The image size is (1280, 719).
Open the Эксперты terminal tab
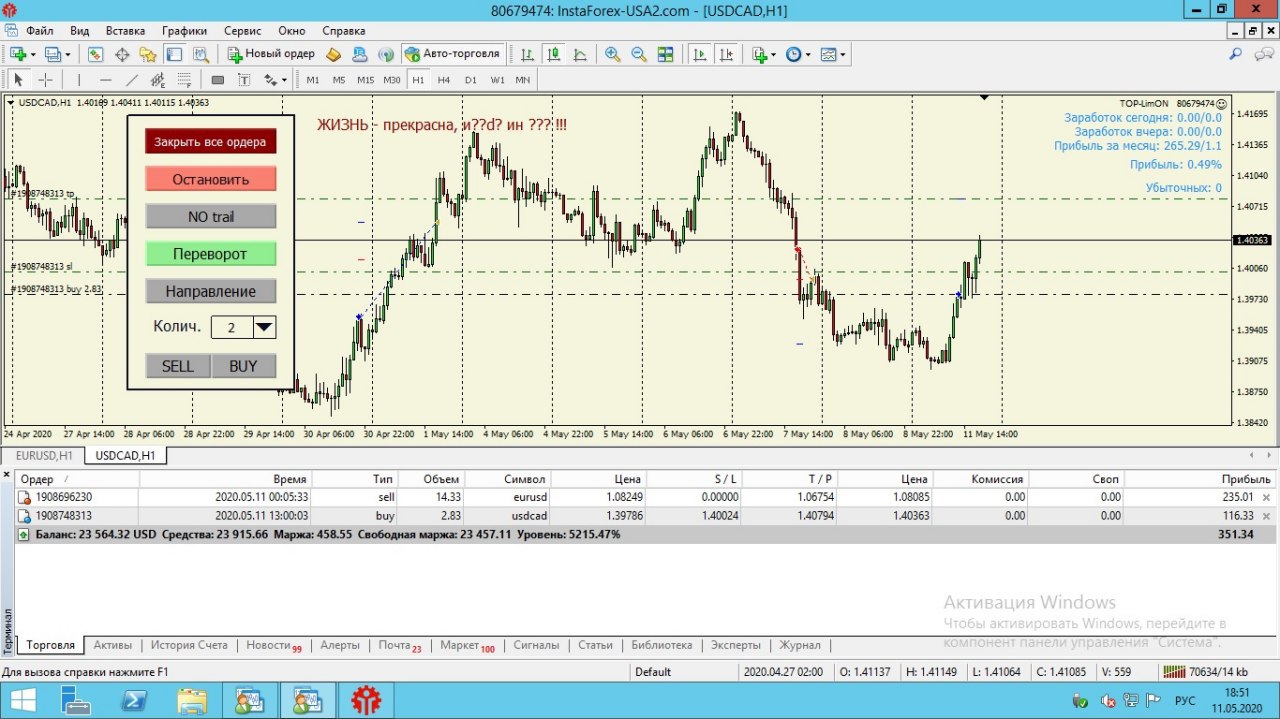pyautogui.click(x=735, y=646)
